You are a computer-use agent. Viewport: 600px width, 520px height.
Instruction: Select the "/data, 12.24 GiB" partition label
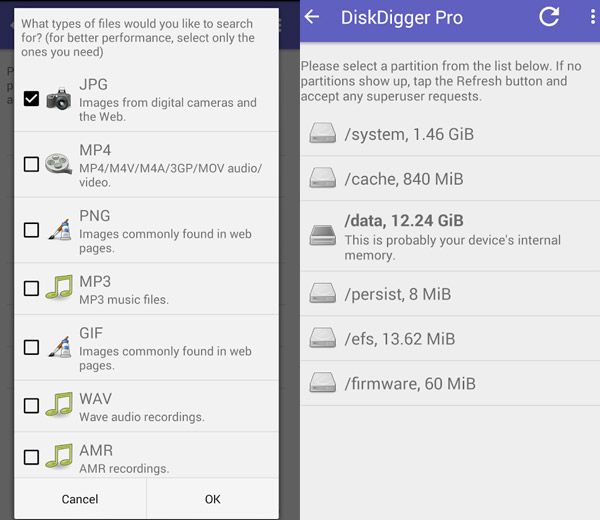coord(407,221)
